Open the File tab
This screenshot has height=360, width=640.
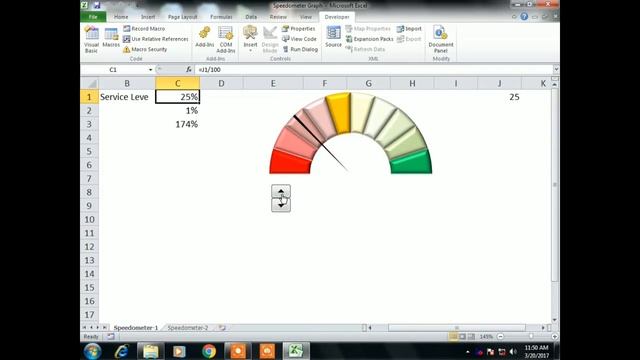(x=93, y=17)
